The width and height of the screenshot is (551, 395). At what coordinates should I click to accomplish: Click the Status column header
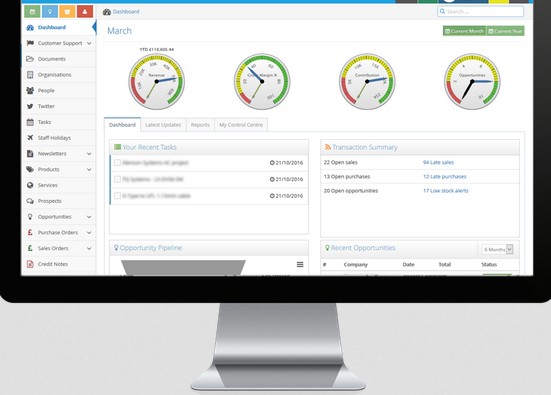coord(489,264)
